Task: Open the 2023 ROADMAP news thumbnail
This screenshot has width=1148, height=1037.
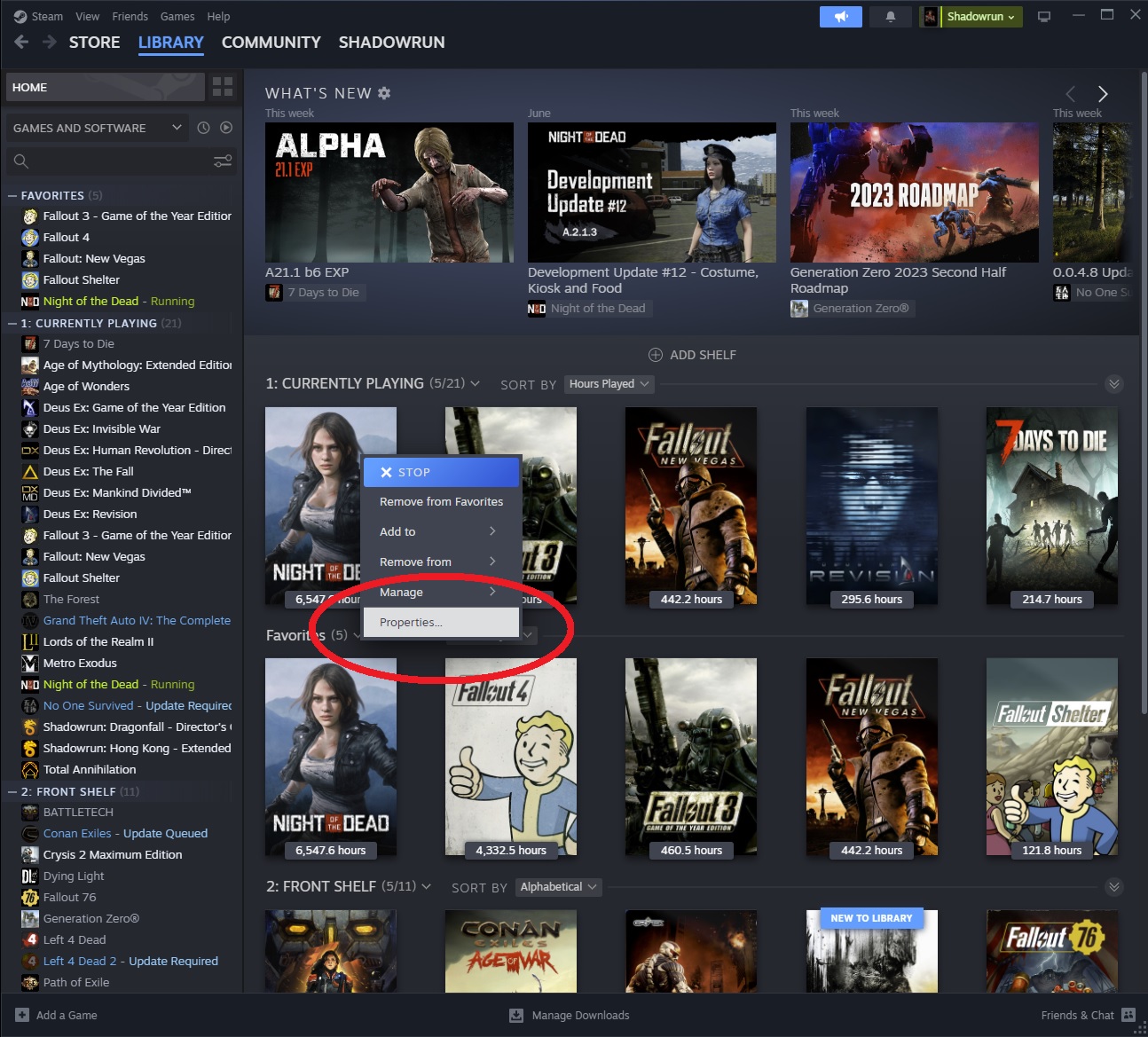Action: 915,192
